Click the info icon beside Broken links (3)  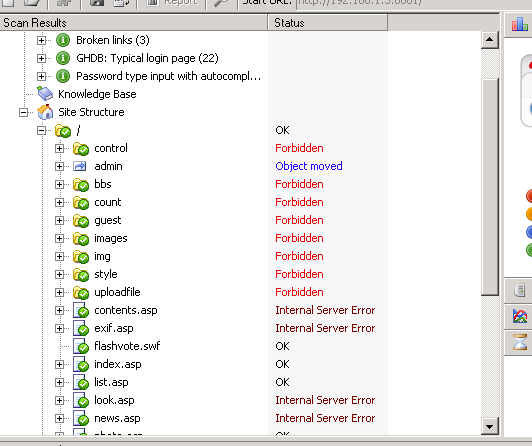[63, 40]
